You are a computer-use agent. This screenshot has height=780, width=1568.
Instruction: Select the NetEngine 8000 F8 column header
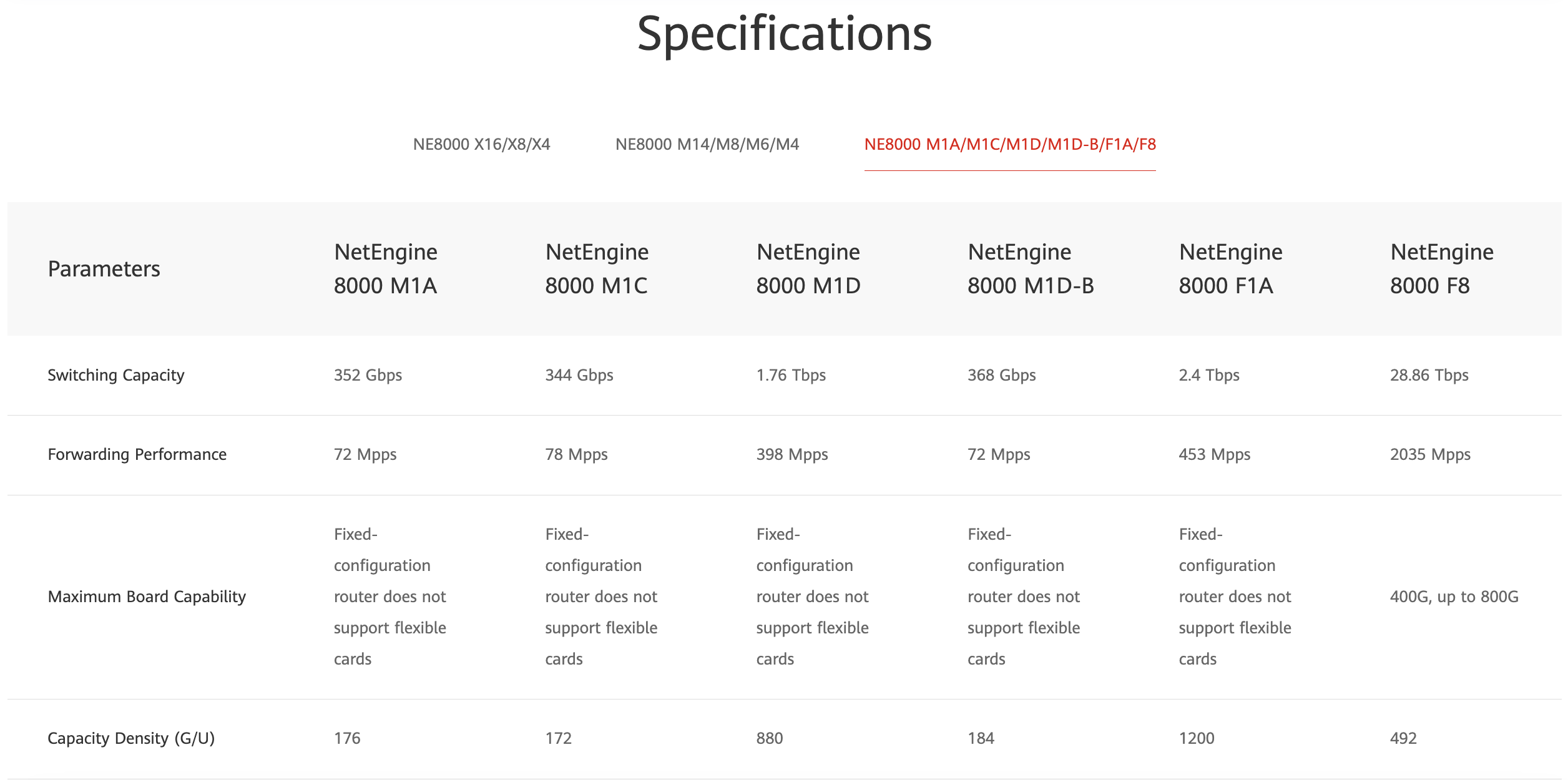[x=1441, y=269]
